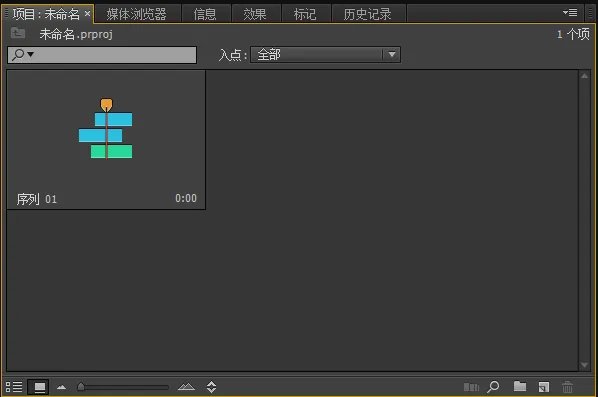
Task: Click the scrollbar up arrow
Action: [584, 76]
